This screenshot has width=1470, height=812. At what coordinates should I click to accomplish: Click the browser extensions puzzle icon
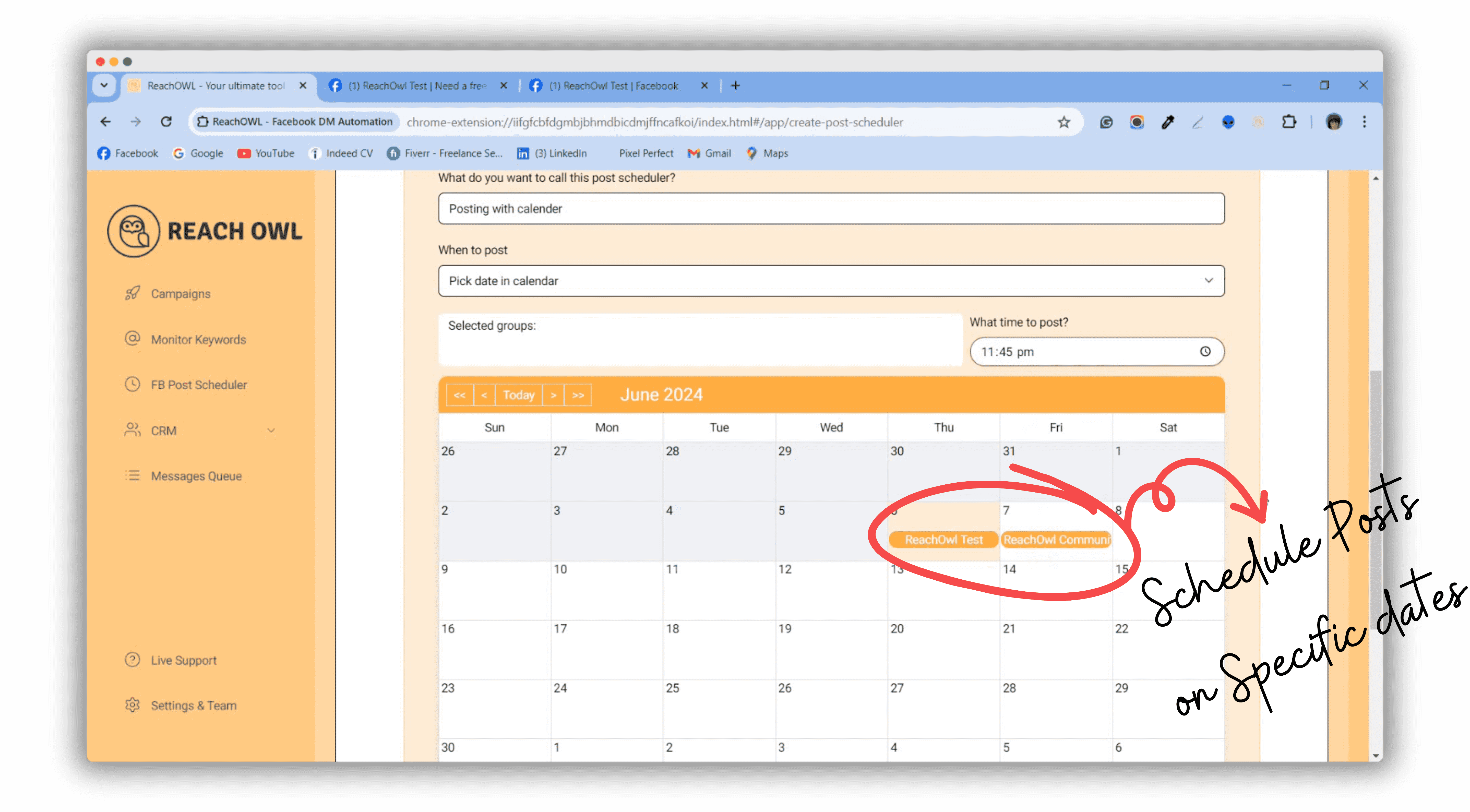[1289, 122]
